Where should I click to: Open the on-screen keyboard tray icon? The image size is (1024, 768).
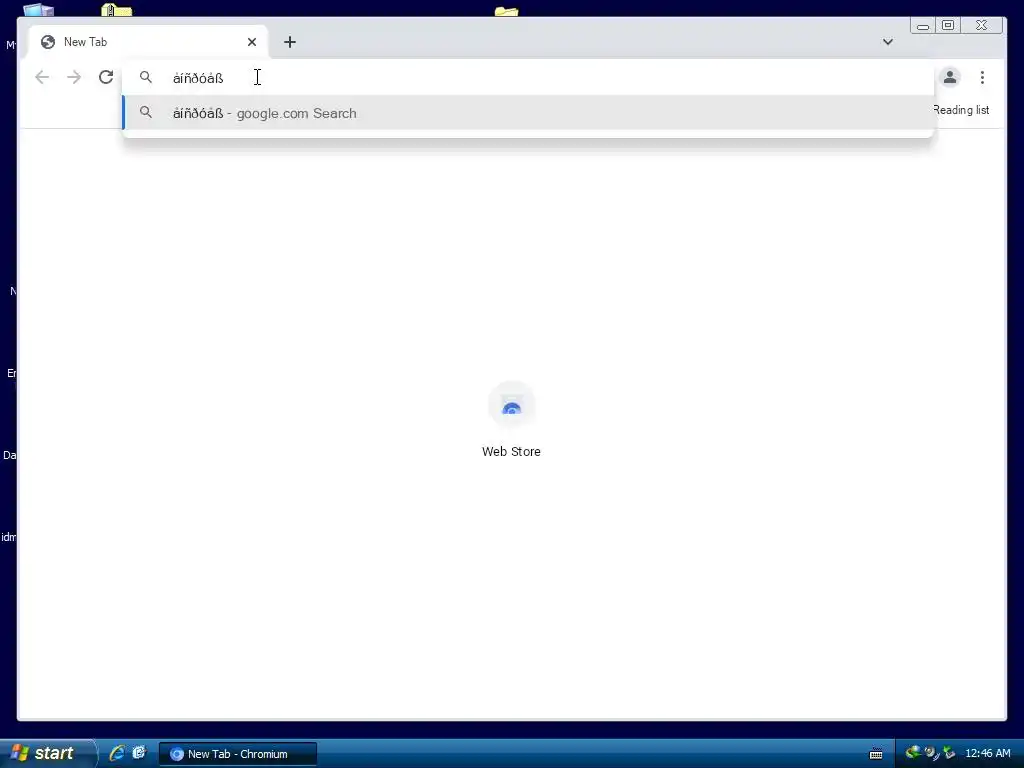pos(876,754)
